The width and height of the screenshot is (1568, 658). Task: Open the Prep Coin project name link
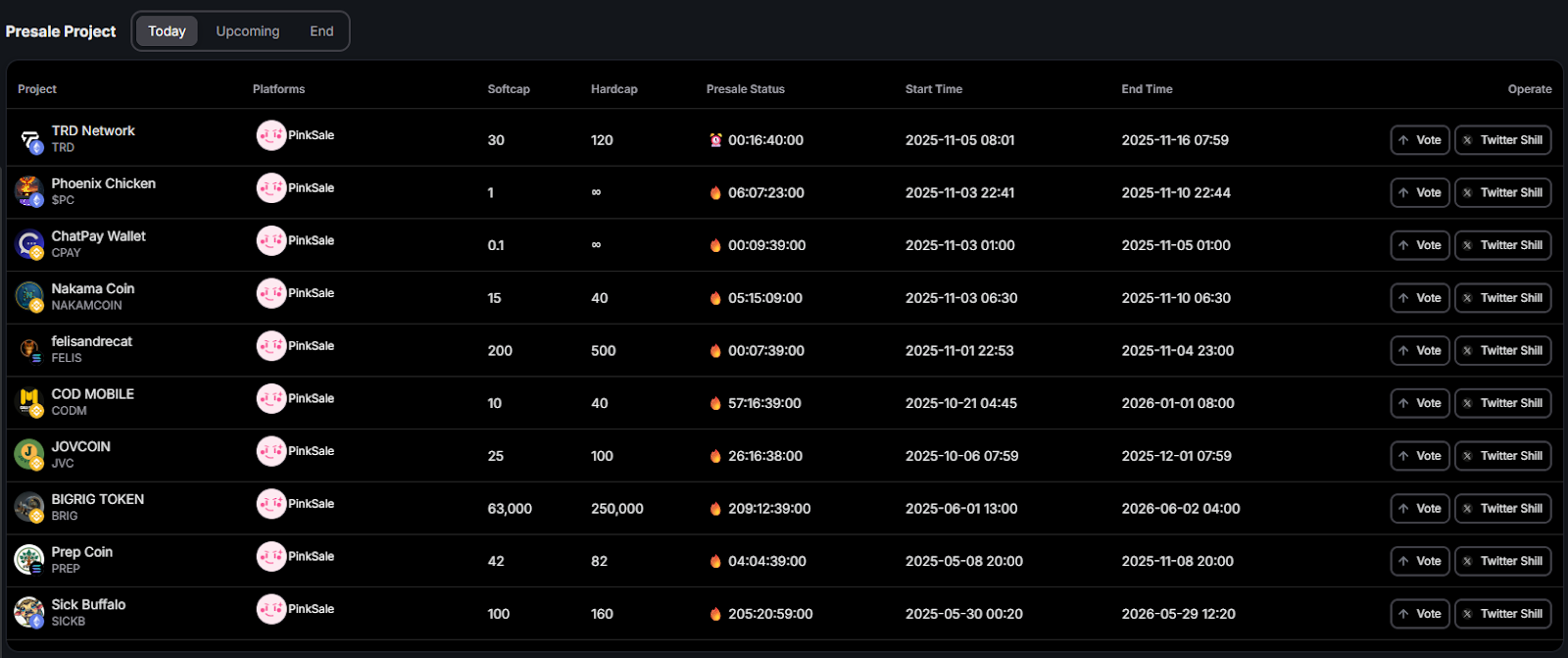[82, 552]
